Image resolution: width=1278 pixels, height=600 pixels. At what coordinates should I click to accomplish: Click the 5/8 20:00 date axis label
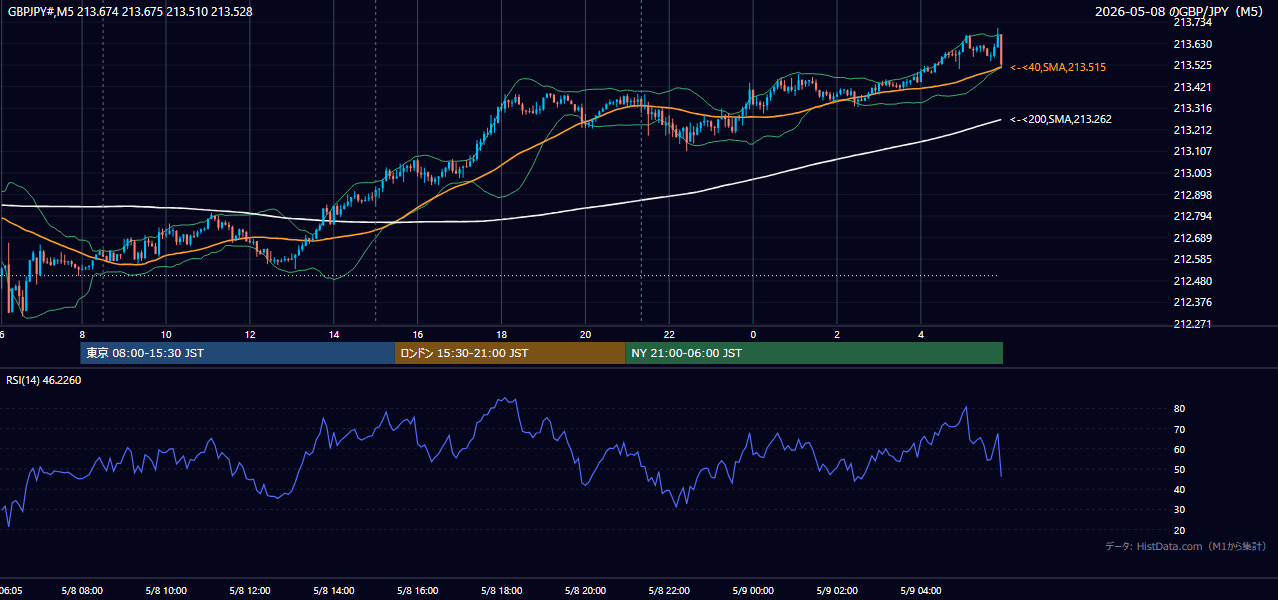pos(586,591)
